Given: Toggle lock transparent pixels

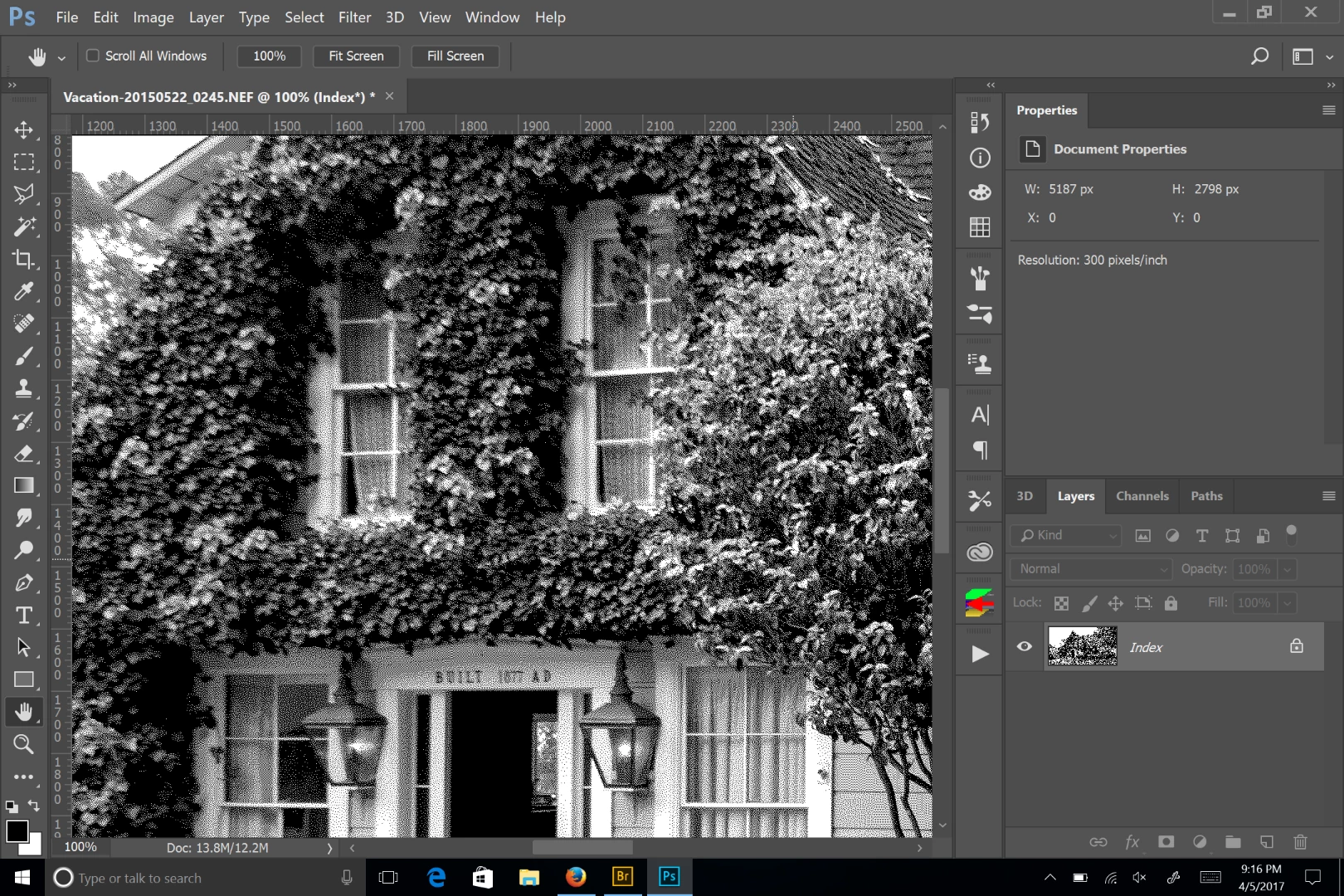Looking at the screenshot, I should tap(1061, 603).
